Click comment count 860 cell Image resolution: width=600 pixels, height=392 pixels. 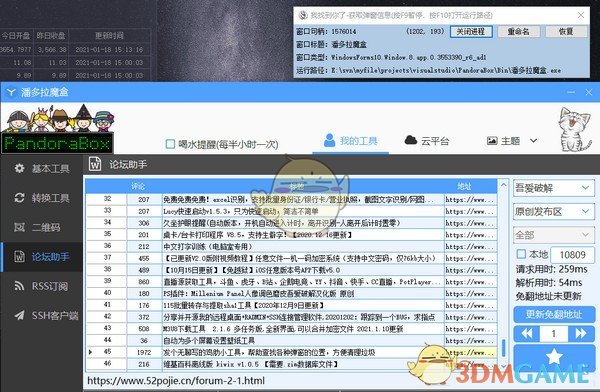tap(144, 282)
